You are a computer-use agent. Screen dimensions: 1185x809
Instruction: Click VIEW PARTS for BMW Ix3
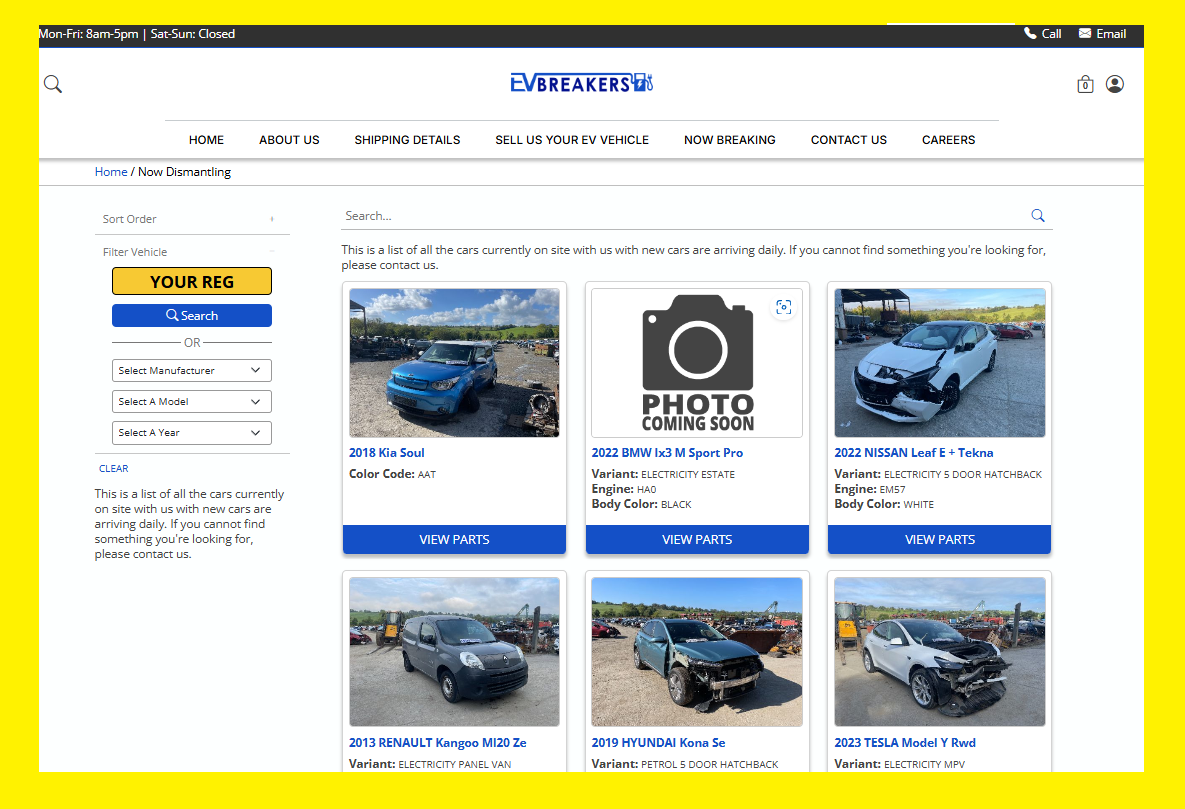pyautogui.click(x=697, y=540)
